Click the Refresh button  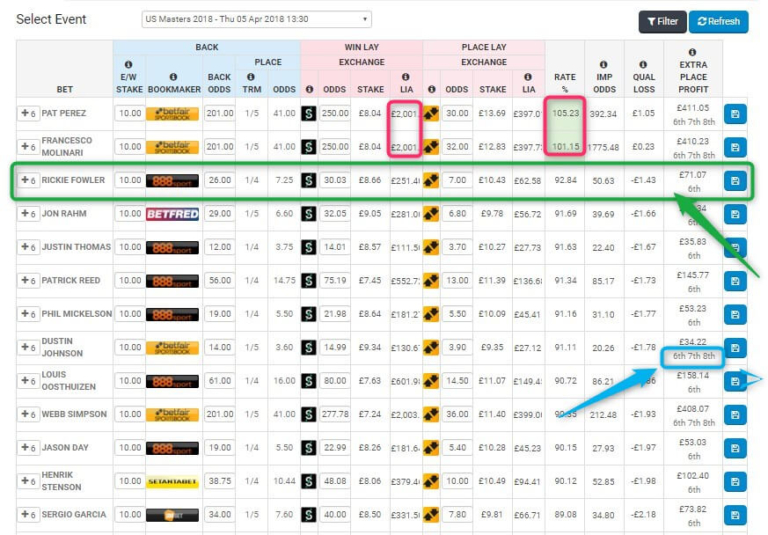[719, 22]
